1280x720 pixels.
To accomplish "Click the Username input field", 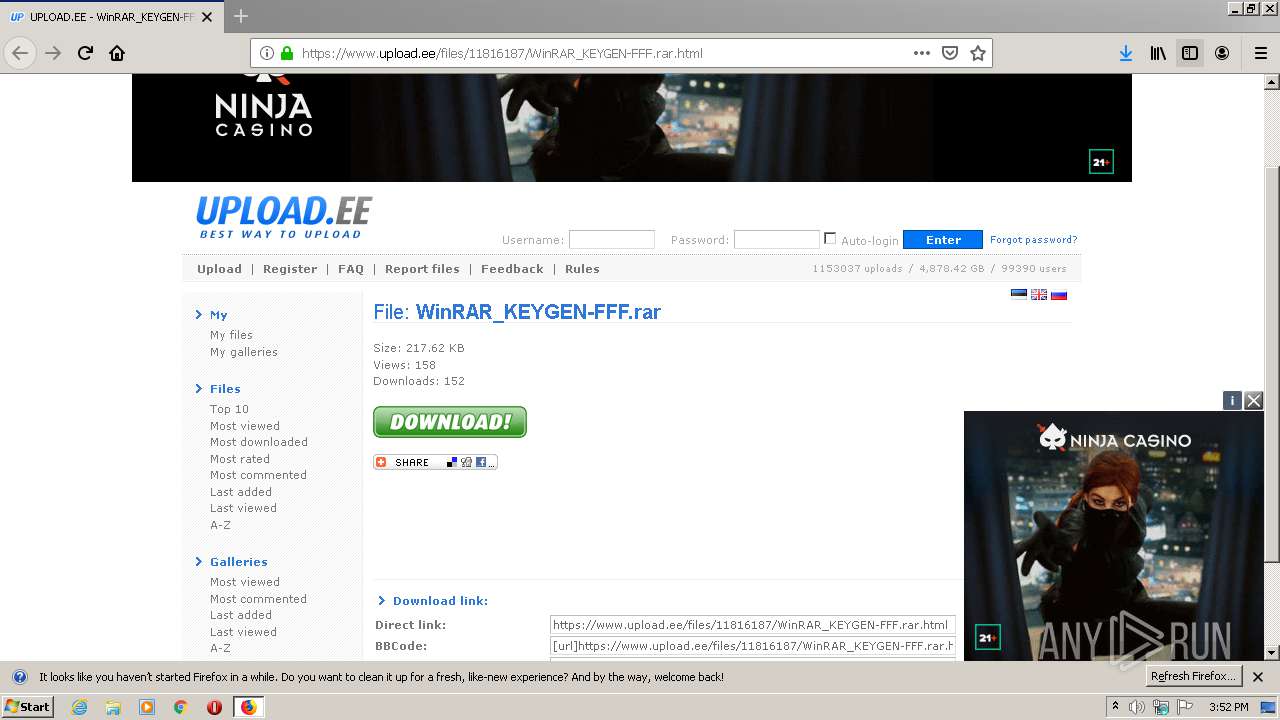I will coord(612,239).
